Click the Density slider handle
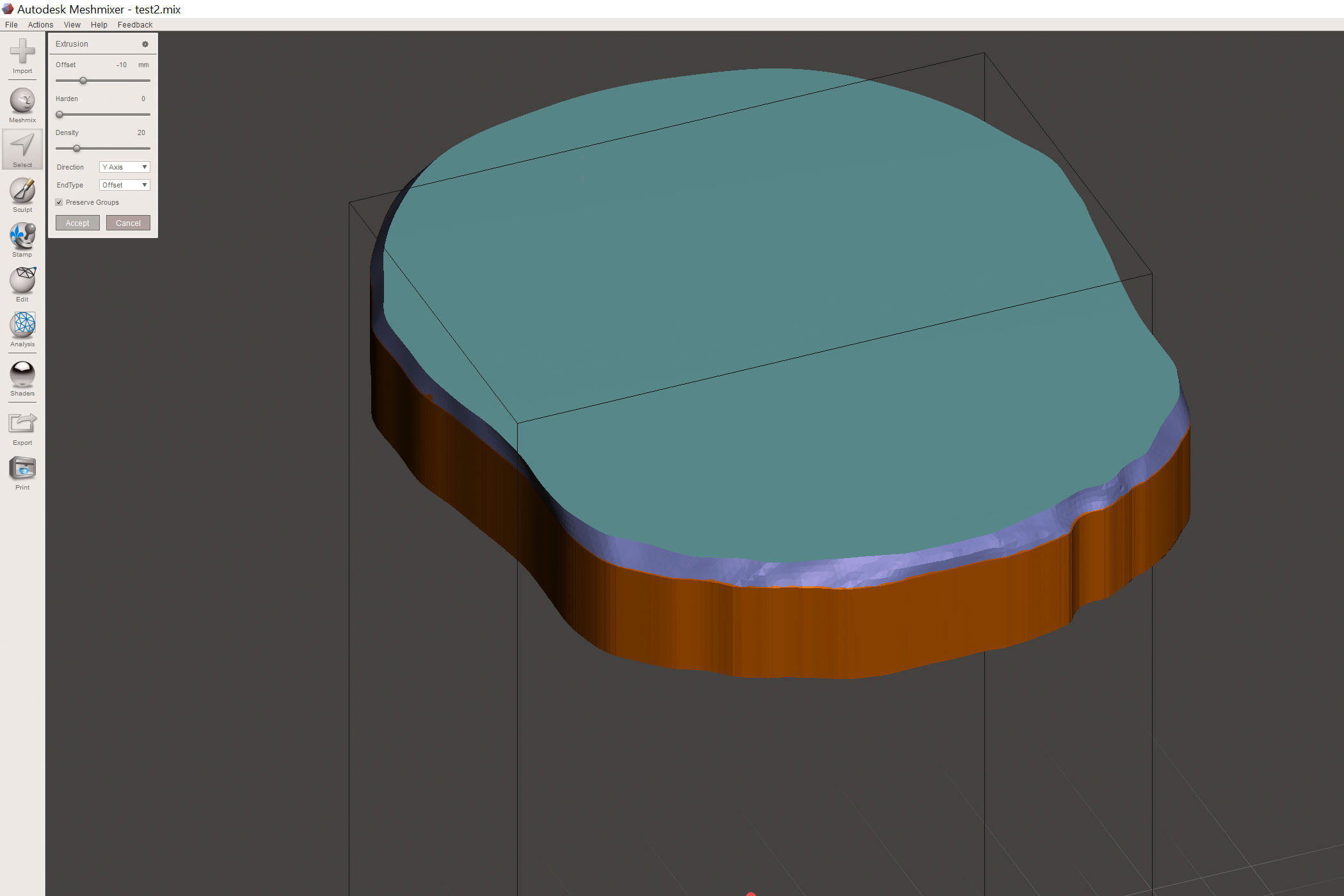 coord(77,148)
